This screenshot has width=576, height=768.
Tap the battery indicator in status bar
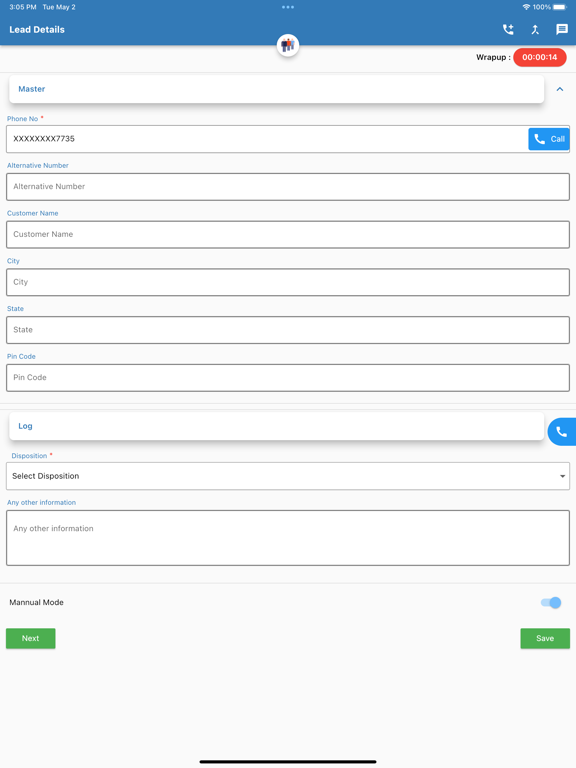[560, 7]
